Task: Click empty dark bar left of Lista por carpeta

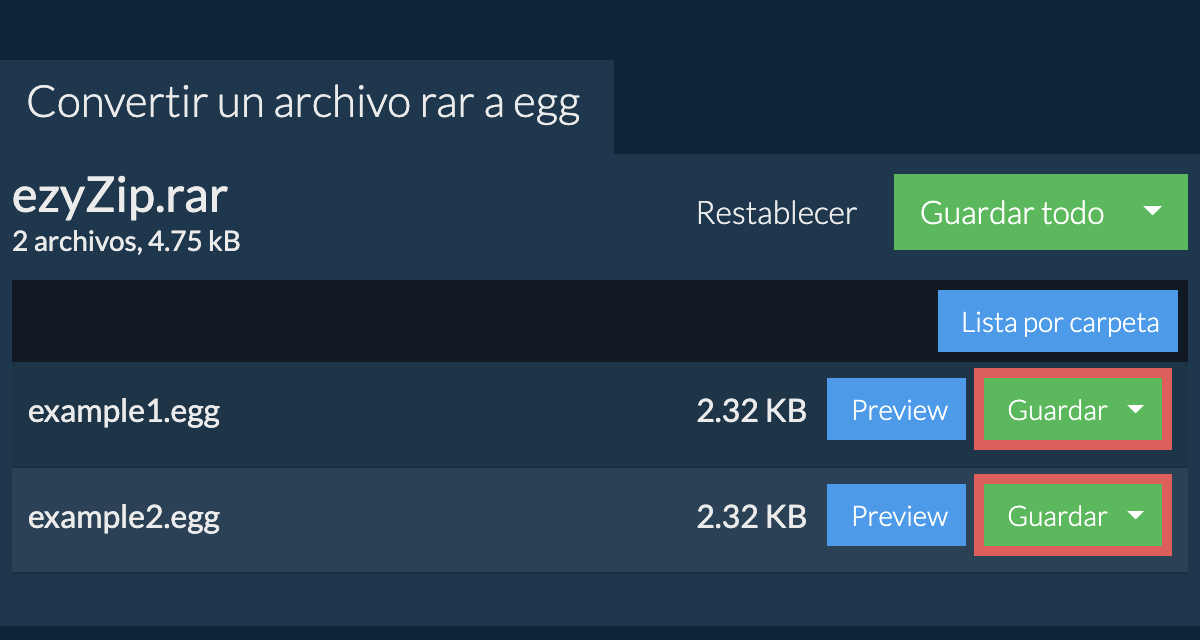Action: click(470, 321)
